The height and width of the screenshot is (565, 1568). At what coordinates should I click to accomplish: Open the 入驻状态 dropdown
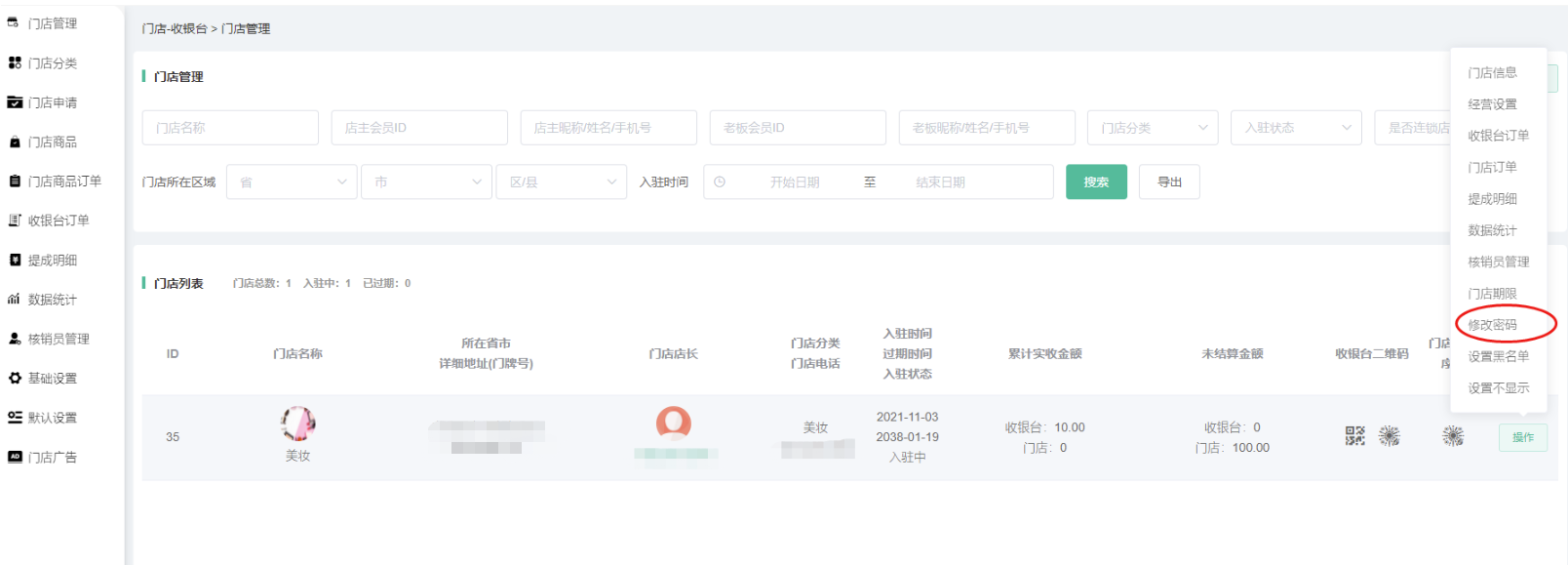point(1295,128)
